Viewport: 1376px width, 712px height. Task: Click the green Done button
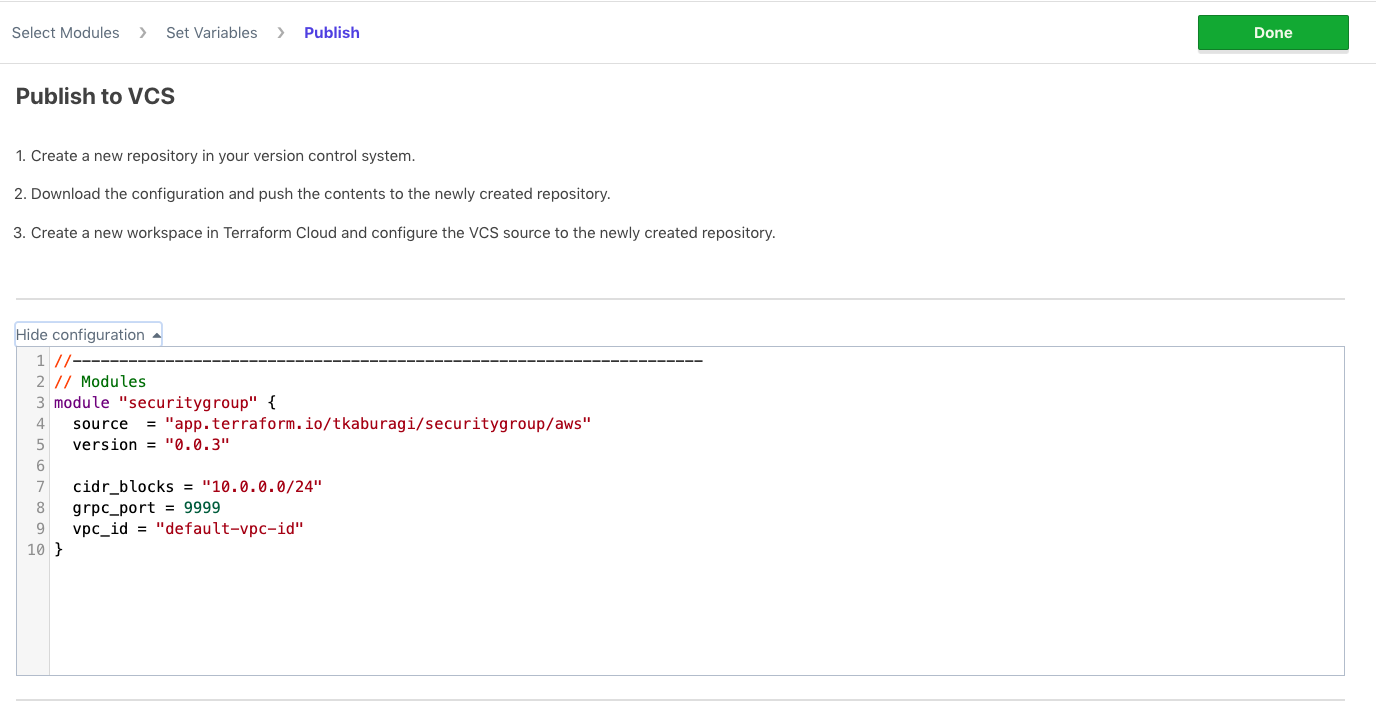pos(1272,33)
